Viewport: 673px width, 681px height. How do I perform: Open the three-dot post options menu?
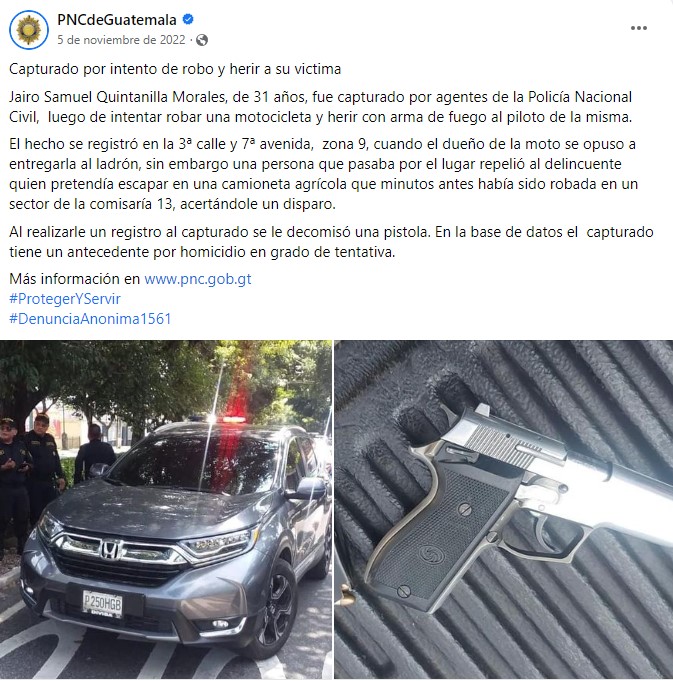pyautogui.click(x=639, y=28)
